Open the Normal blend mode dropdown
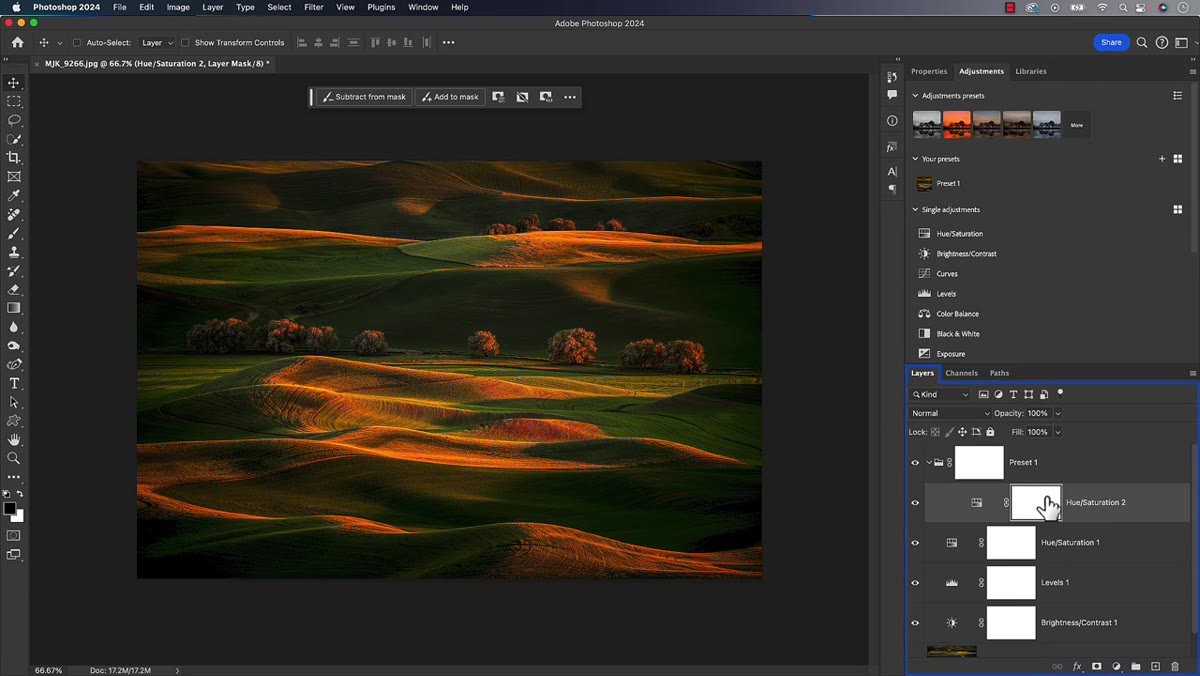 tap(950, 413)
